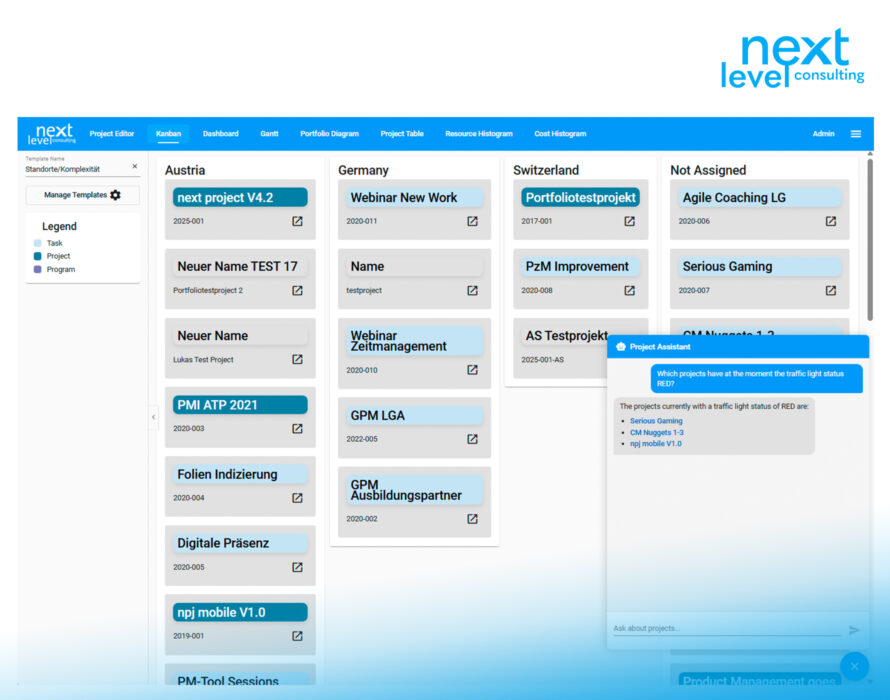Screen dimensions: 890x700
Task: Open the hamburger menu in top bar
Action: [855, 134]
